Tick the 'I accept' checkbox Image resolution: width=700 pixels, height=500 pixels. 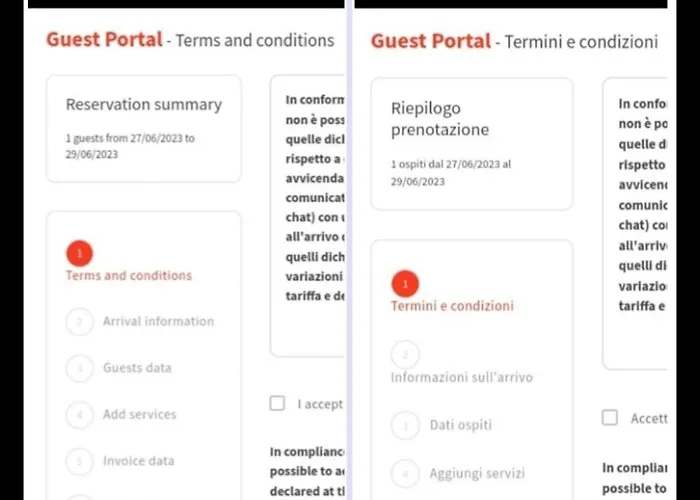[278, 404]
